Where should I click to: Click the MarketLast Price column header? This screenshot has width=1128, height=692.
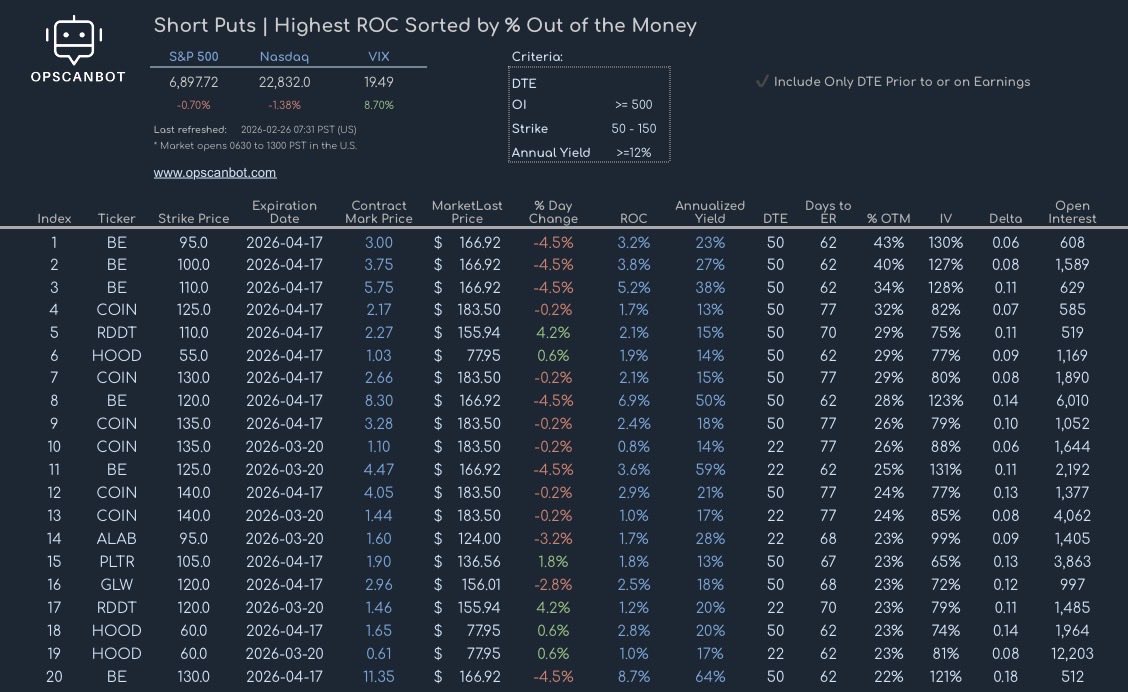point(467,212)
